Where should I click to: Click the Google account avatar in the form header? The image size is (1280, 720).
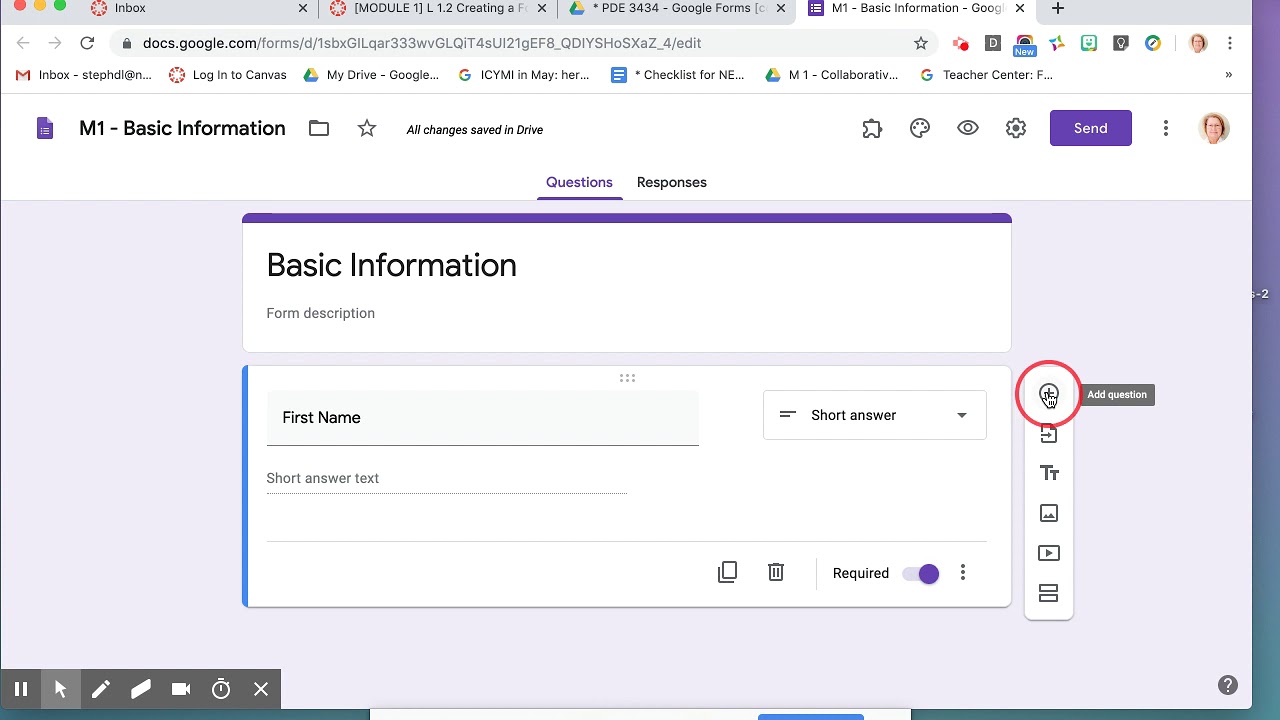(1214, 128)
